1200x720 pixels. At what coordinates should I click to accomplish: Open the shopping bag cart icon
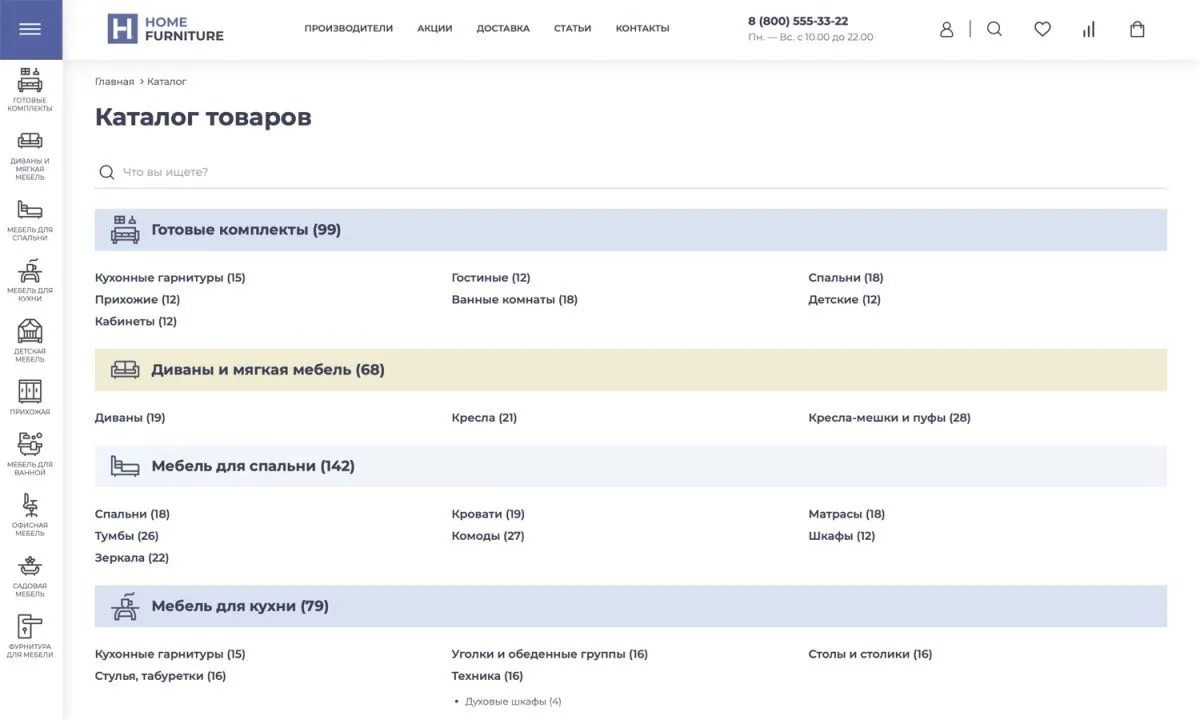tap(1137, 29)
